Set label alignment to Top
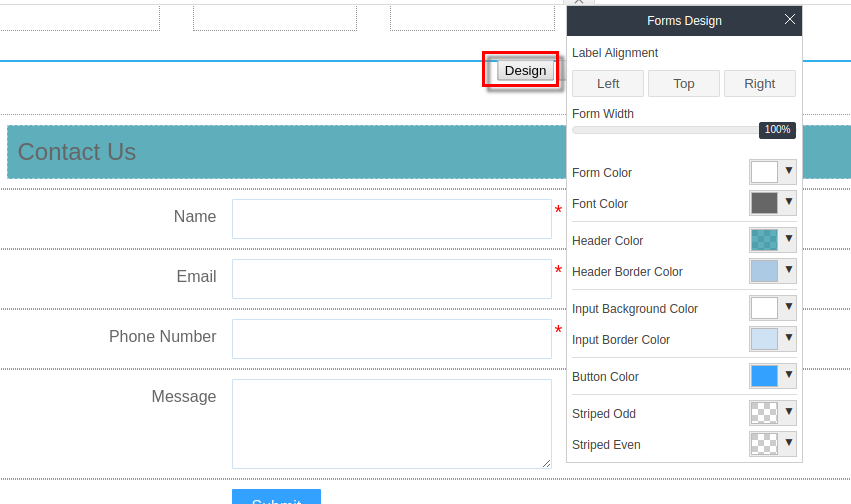 (x=684, y=84)
